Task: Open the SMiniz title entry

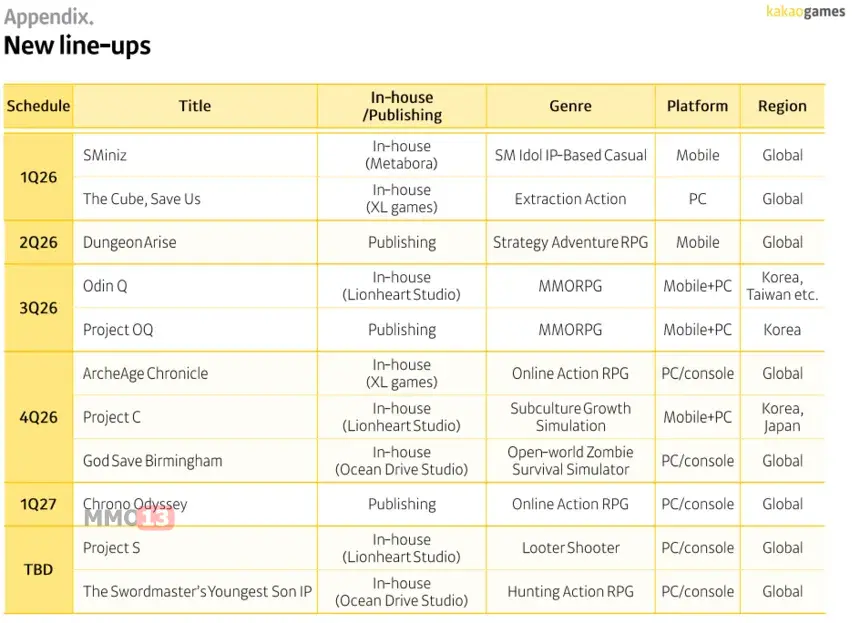Action: (x=105, y=155)
